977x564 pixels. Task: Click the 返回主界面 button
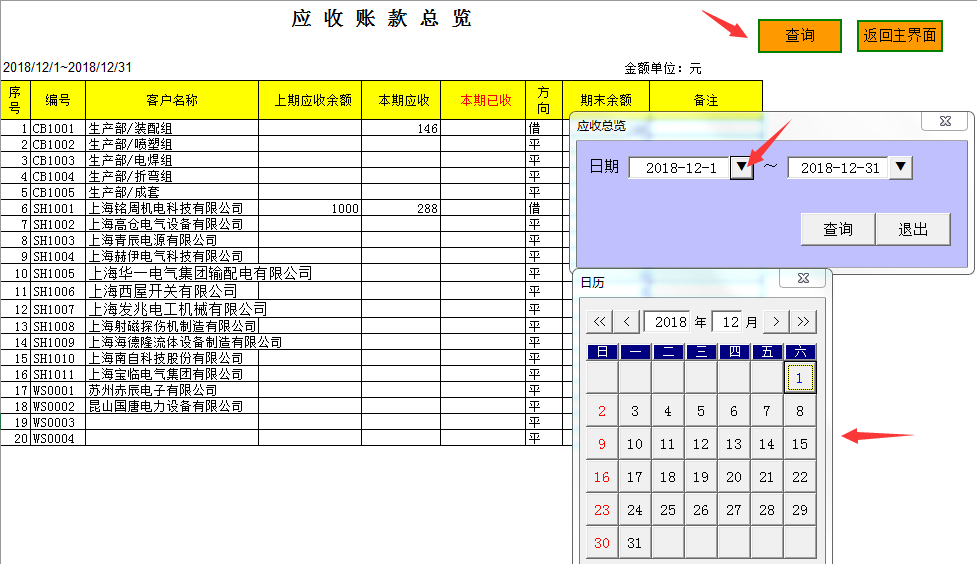(899, 36)
